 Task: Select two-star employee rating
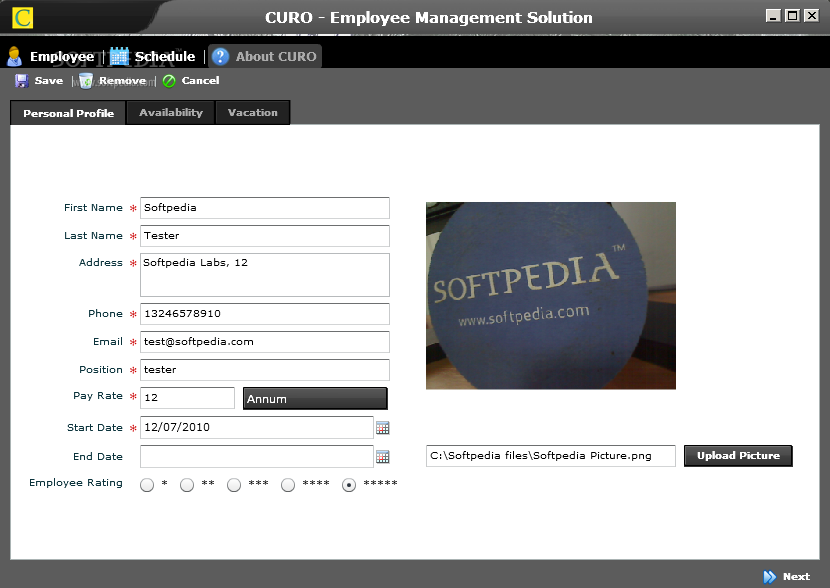coord(187,484)
